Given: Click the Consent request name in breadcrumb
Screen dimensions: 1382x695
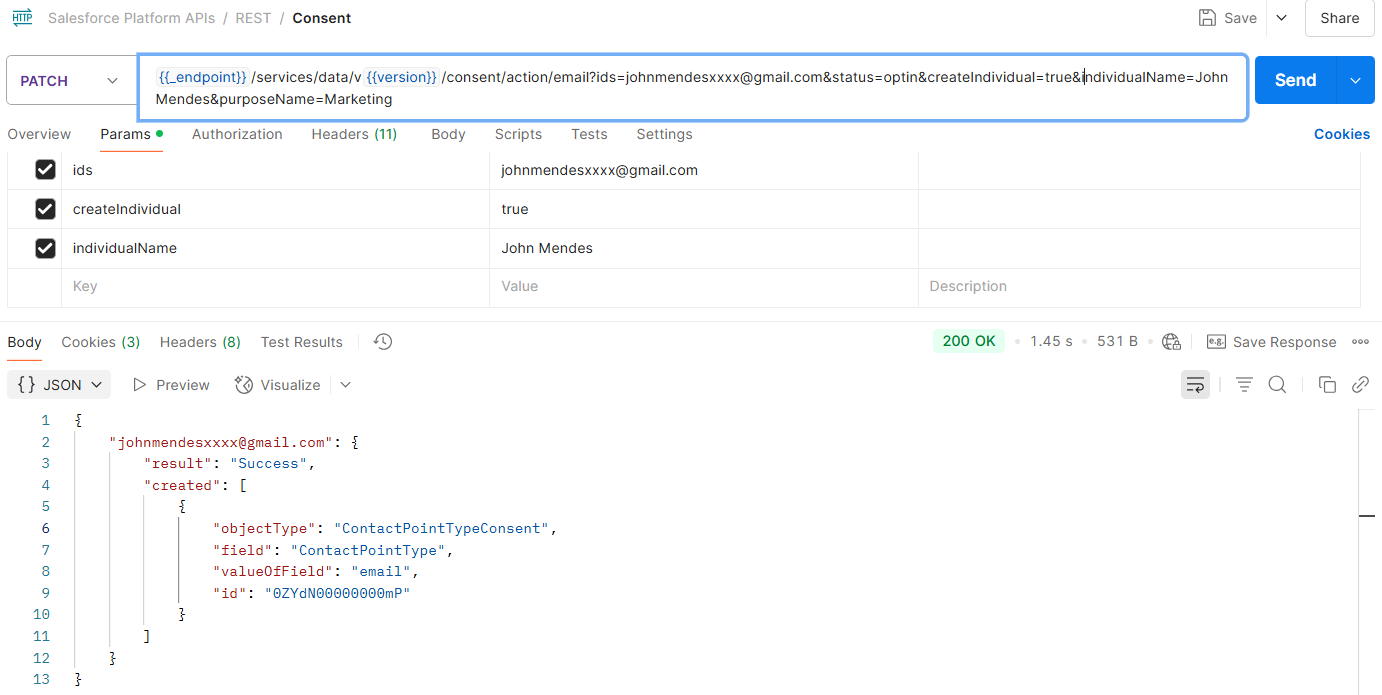Looking at the screenshot, I should click(322, 18).
